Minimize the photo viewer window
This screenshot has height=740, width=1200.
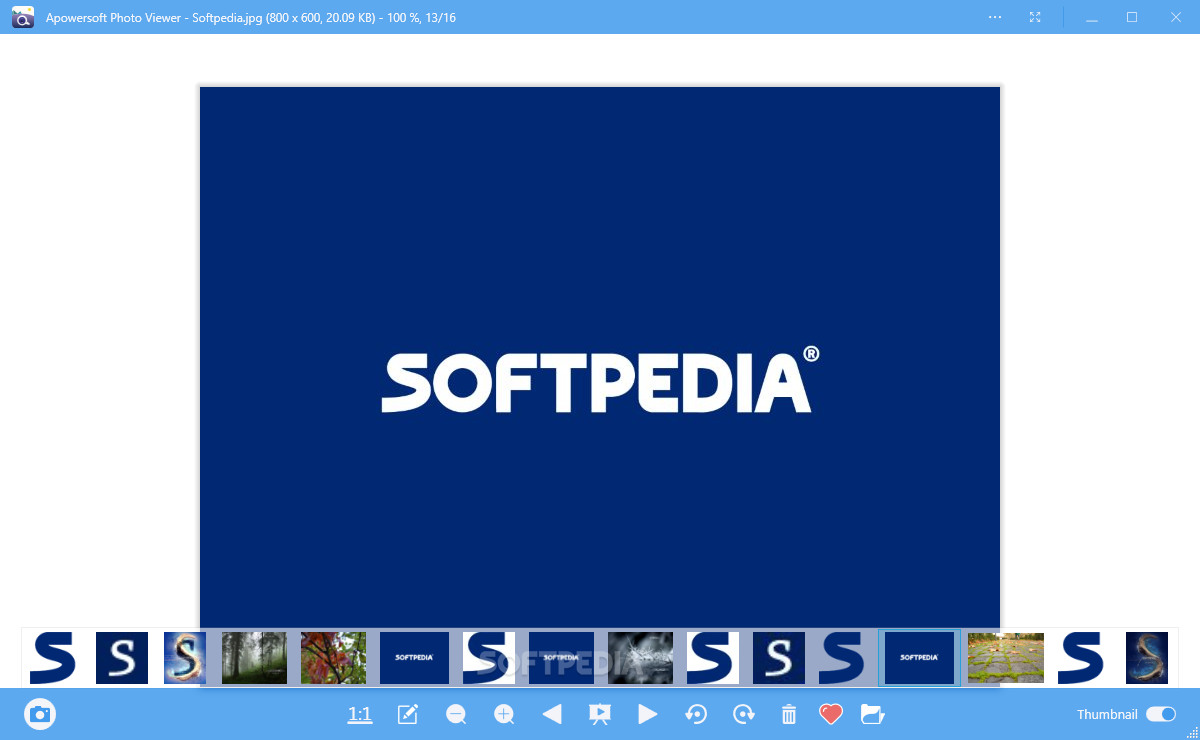click(x=1093, y=17)
